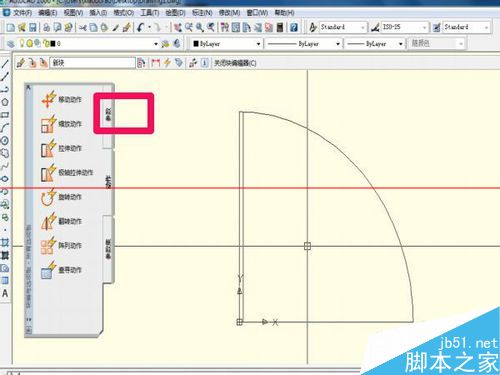This screenshot has width=500, height=375.
Task: Choose 查寻动作 (Lookup Action) in palette
Action: coord(62,270)
